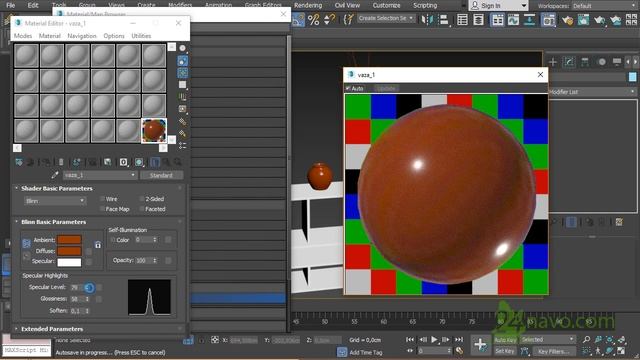The image size is (640, 360).
Task: Click the Time Configuration icon
Action: [x=459, y=351]
